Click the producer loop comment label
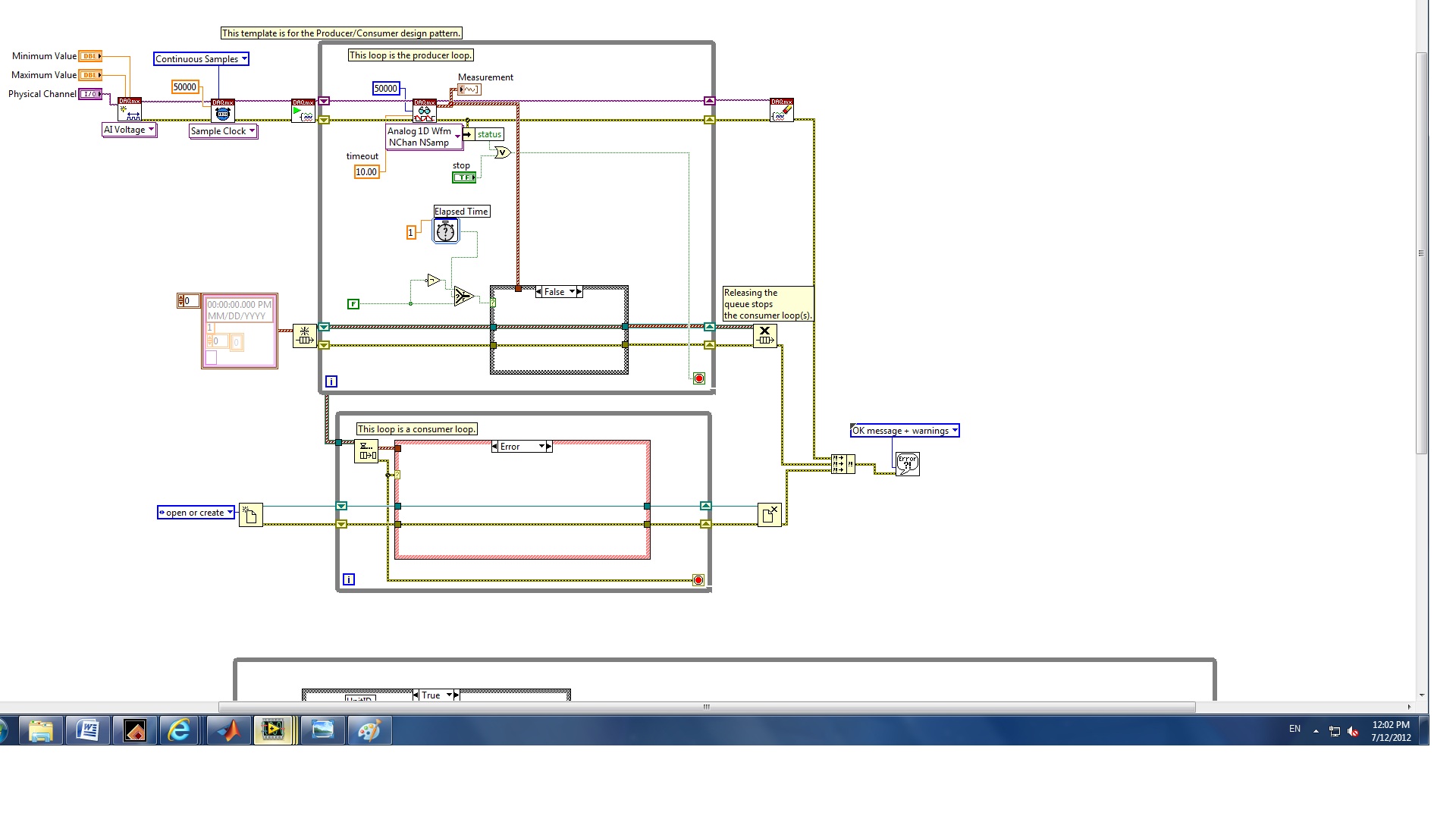The width and height of the screenshot is (1456, 819). click(411, 55)
